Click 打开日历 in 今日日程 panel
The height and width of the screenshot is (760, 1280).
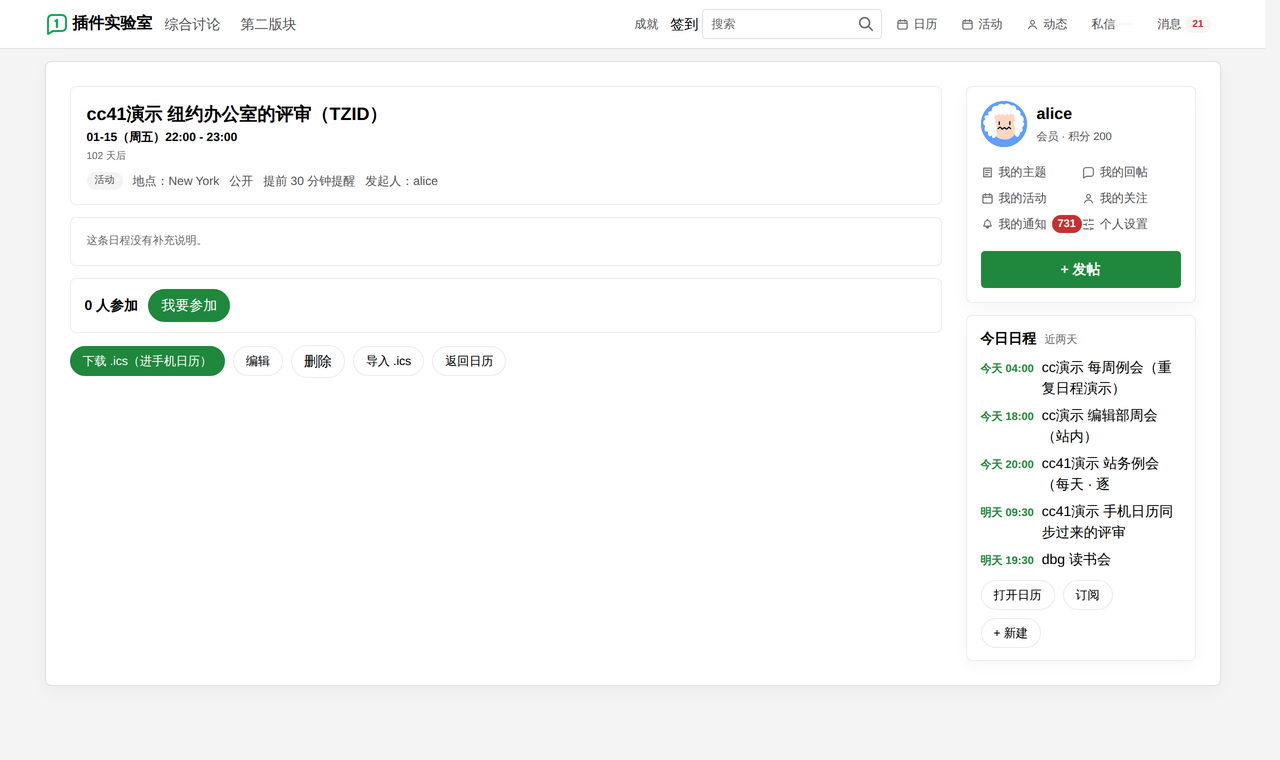coord(1018,595)
